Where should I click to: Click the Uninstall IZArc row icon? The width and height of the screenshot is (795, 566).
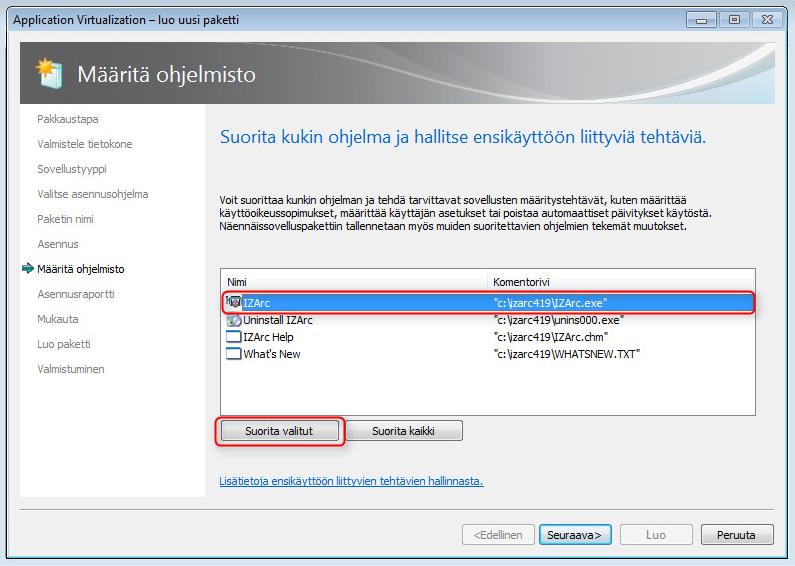tap(234, 320)
